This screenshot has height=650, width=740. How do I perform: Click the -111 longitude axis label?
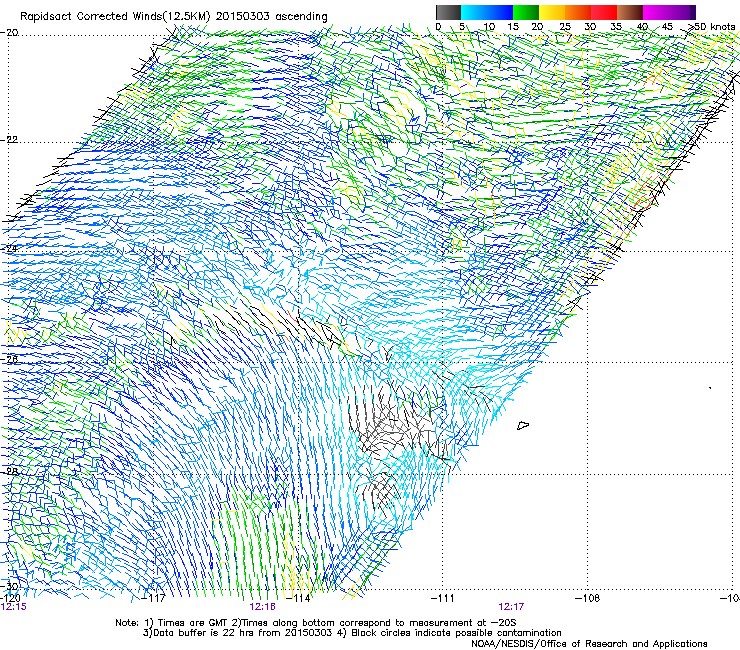click(443, 598)
